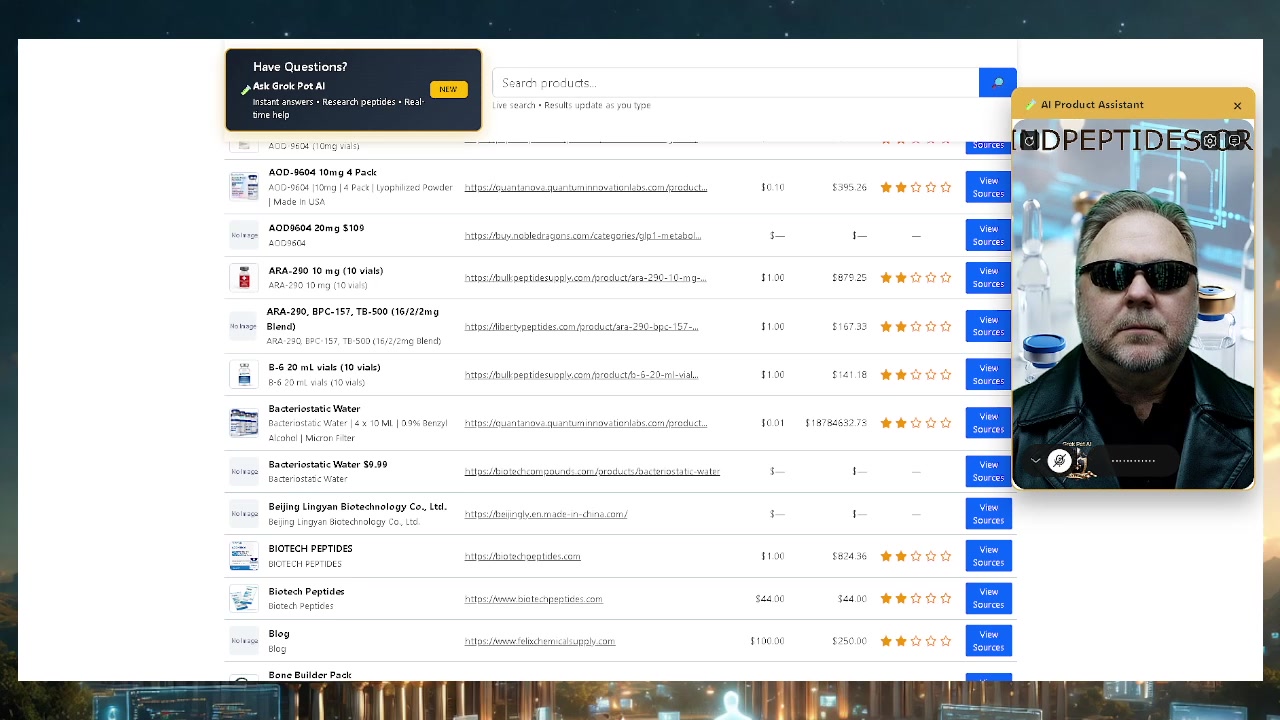Screen dimensions: 1280x720
Task: Open the B-6 20 mL vials thumbnail
Action: [x=244, y=374]
